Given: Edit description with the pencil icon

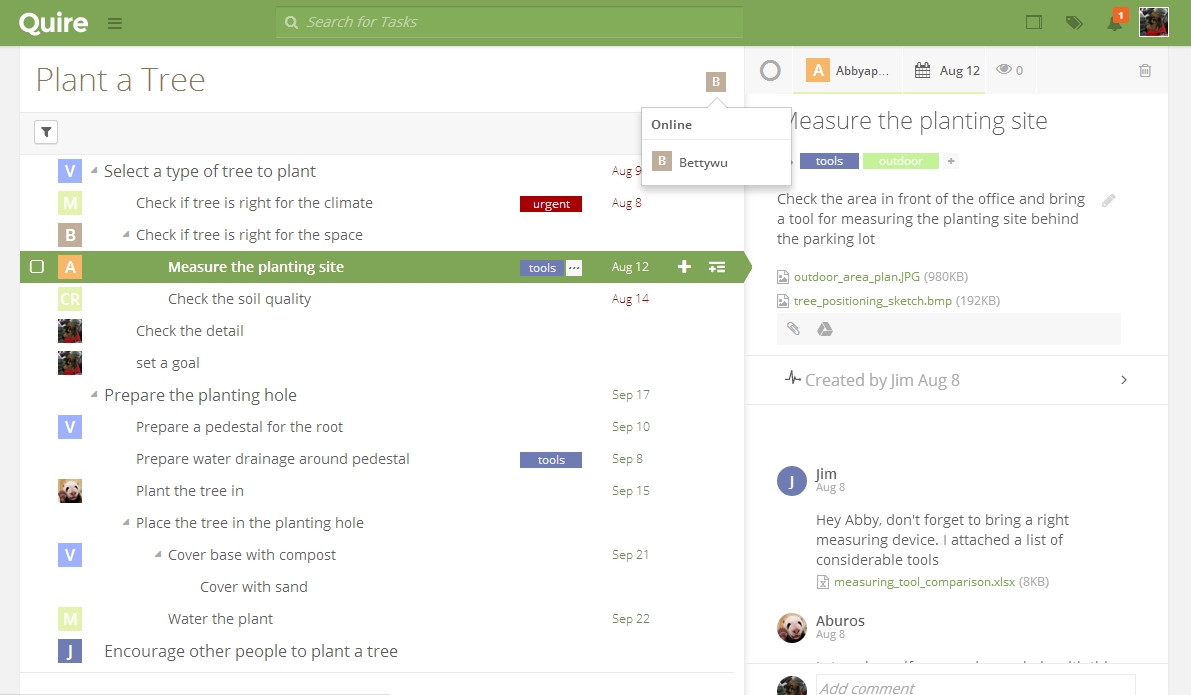Looking at the screenshot, I should [1109, 201].
